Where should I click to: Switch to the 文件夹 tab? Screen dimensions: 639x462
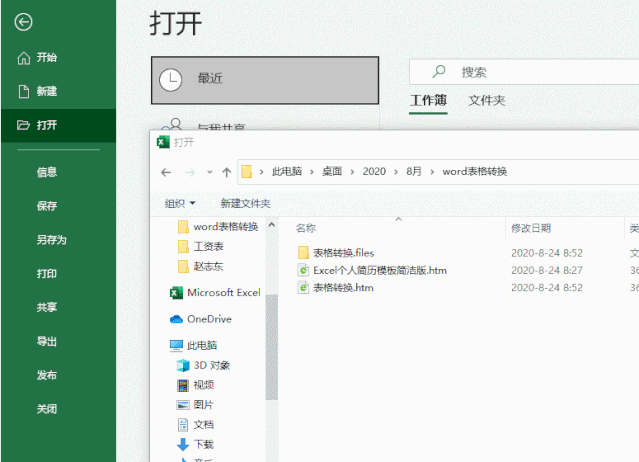pos(487,100)
